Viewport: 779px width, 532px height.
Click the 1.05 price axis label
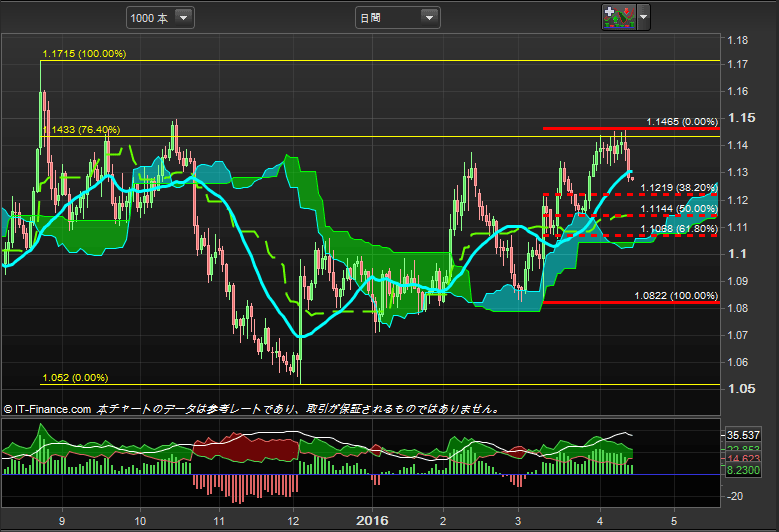point(741,388)
